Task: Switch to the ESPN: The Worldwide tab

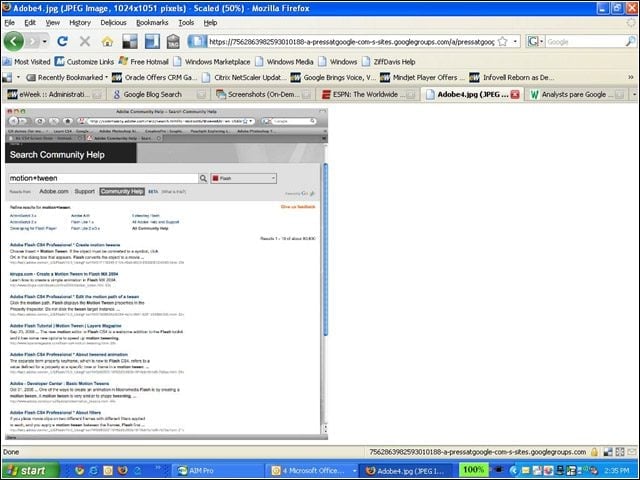Action: [x=369, y=94]
